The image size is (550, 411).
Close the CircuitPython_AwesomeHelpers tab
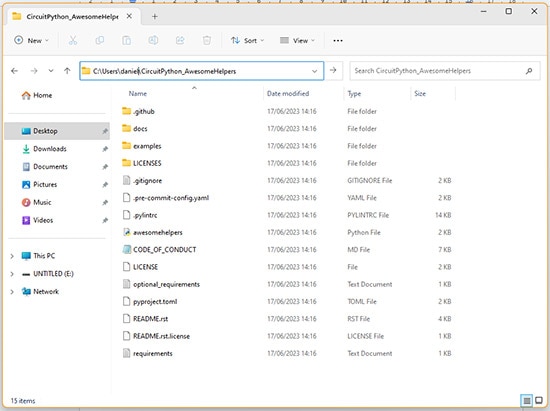[x=129, y=16]
